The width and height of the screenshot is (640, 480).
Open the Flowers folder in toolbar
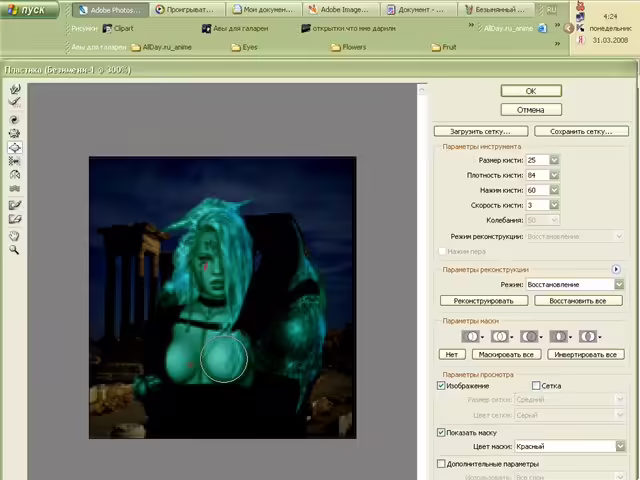point(349,47)
